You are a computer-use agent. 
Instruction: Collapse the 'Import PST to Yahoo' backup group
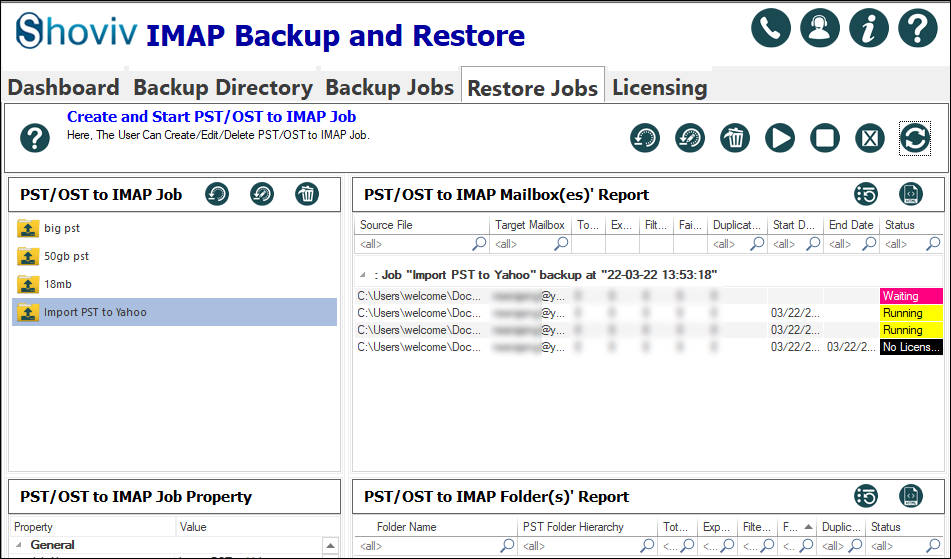point(363,275)
